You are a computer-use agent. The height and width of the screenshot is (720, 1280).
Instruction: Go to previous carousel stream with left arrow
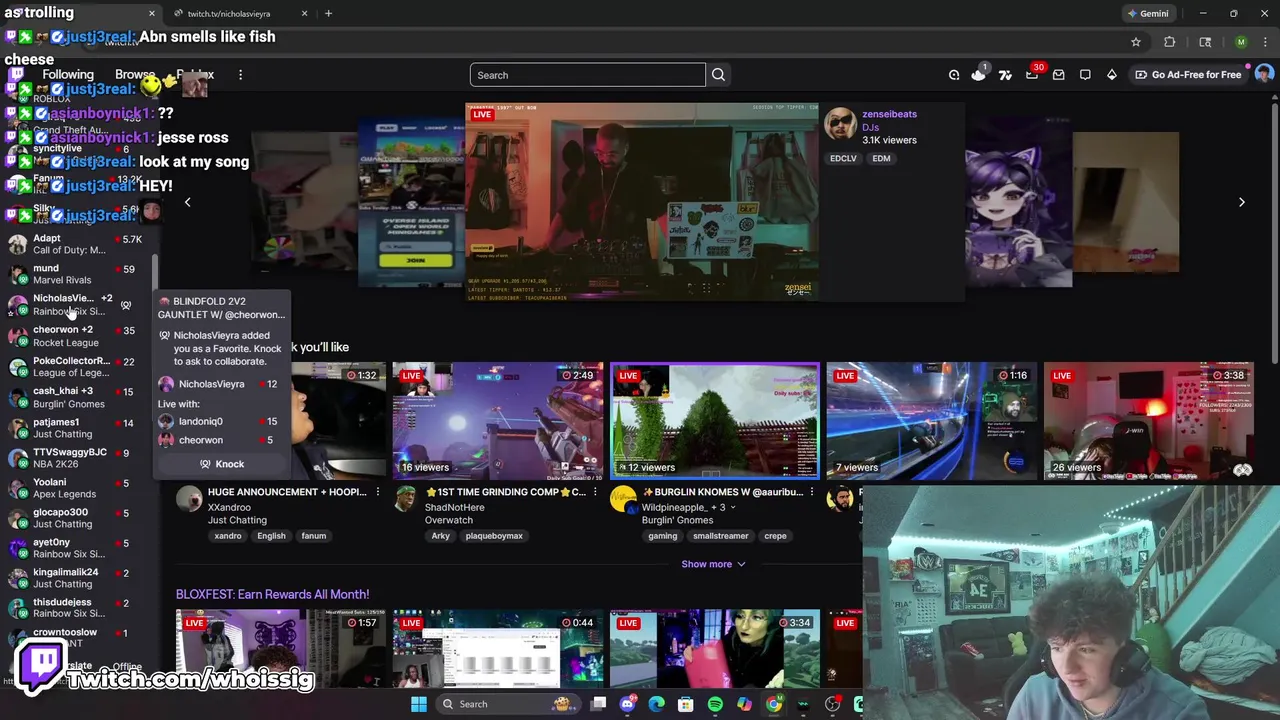coord(187,202)
